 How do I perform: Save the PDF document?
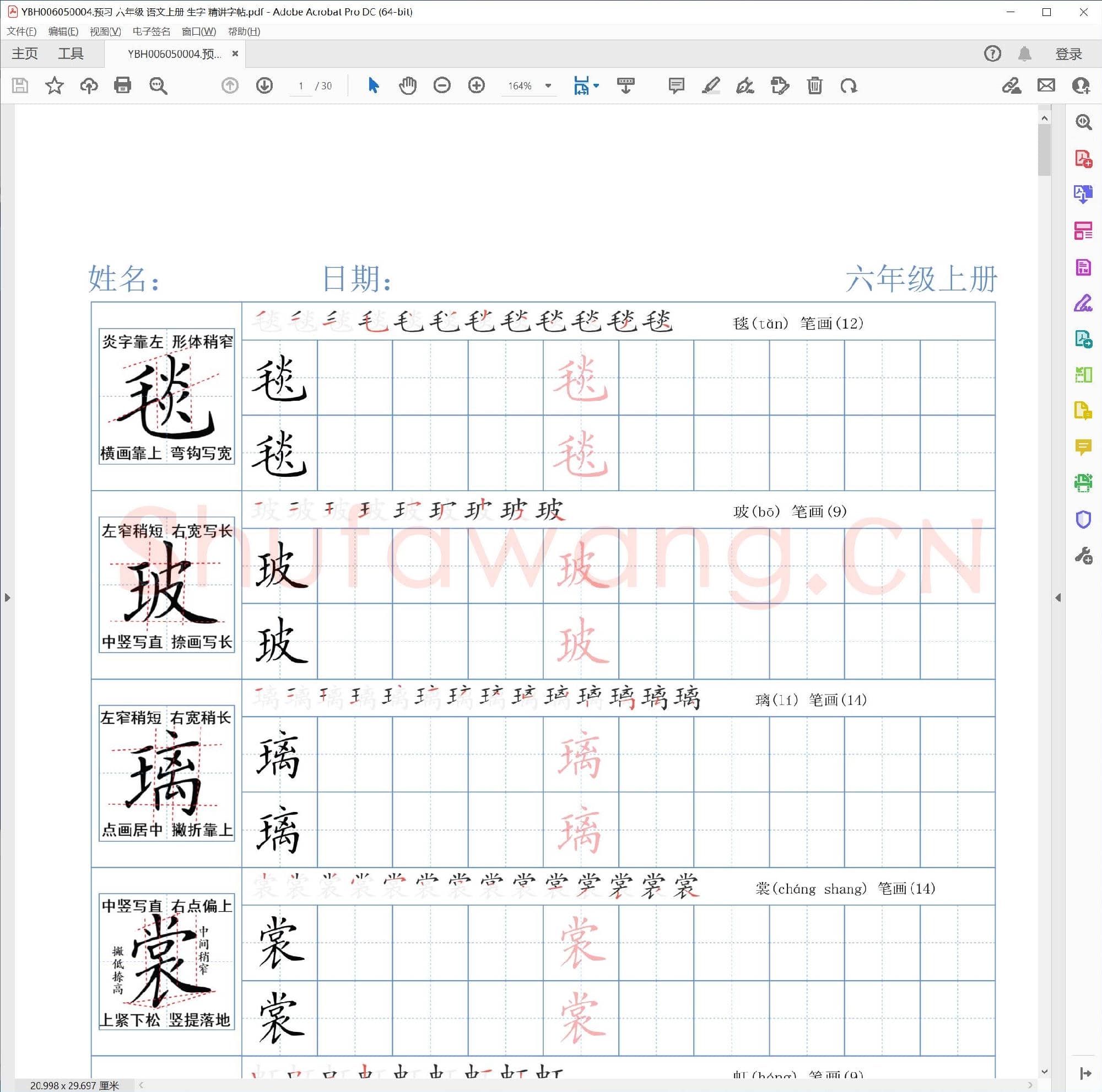click(x=20, y=85)
